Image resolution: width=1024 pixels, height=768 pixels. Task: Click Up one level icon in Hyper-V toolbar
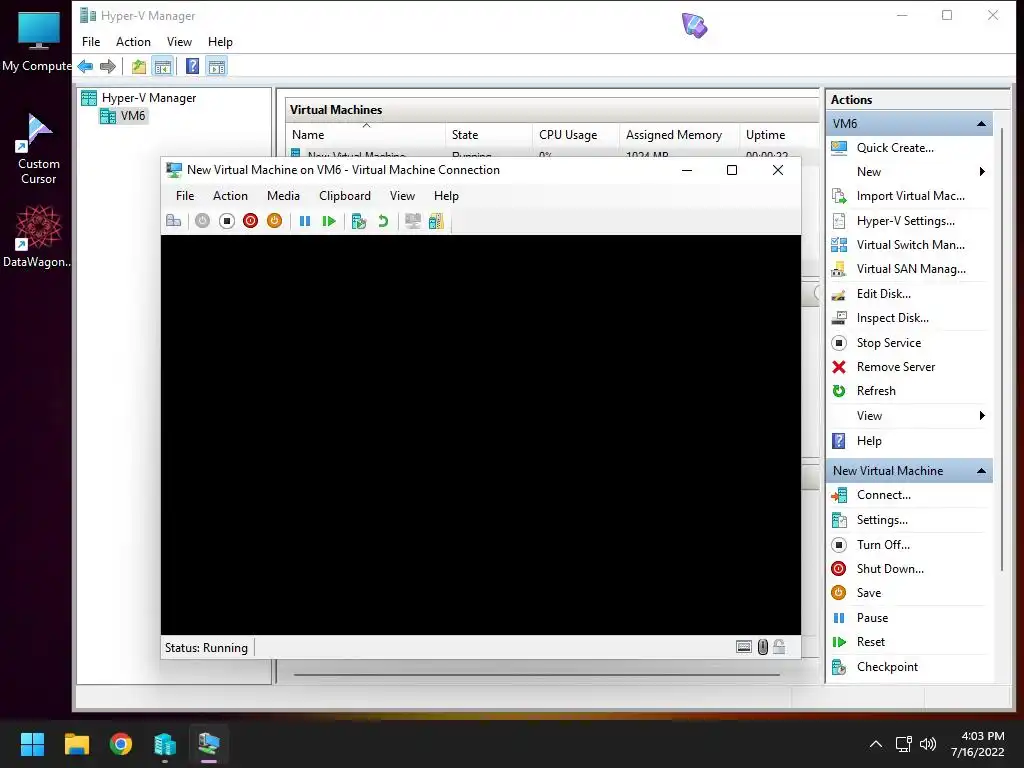point(138,66)
